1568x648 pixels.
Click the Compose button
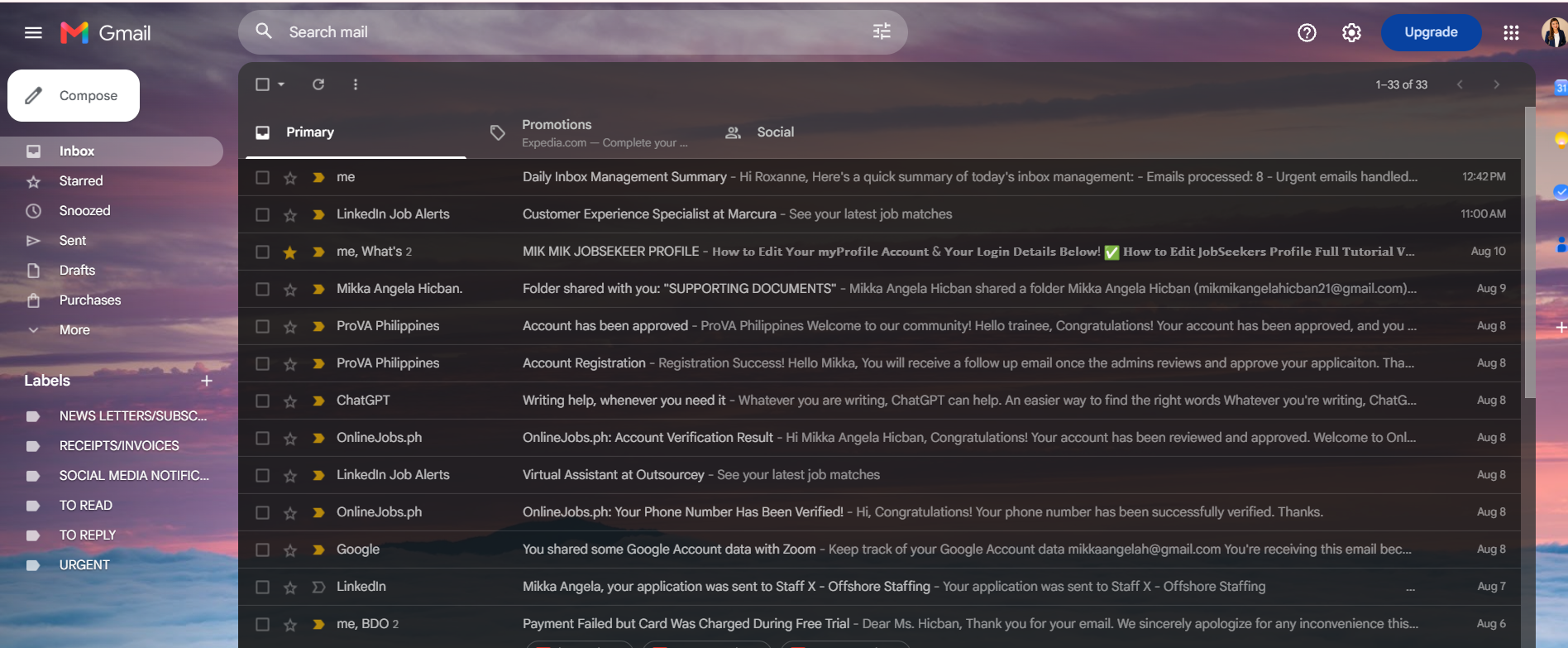pos(74,95)
